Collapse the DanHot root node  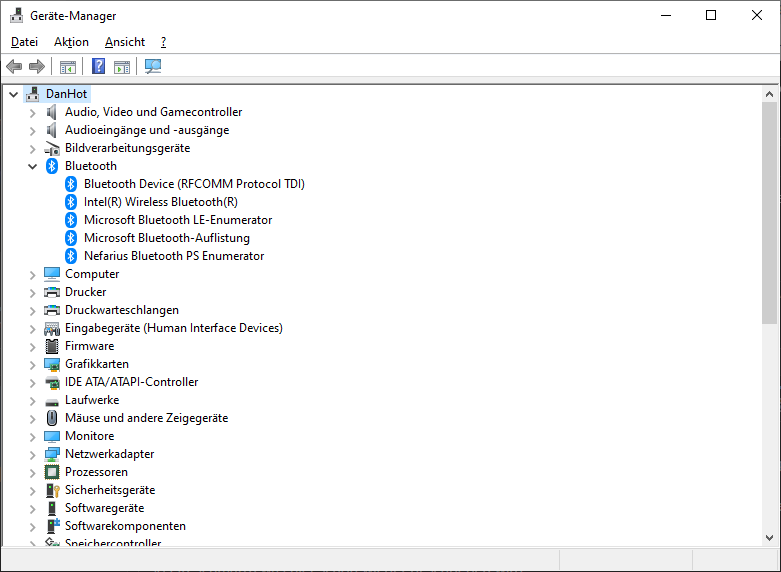tap(14, 94)
